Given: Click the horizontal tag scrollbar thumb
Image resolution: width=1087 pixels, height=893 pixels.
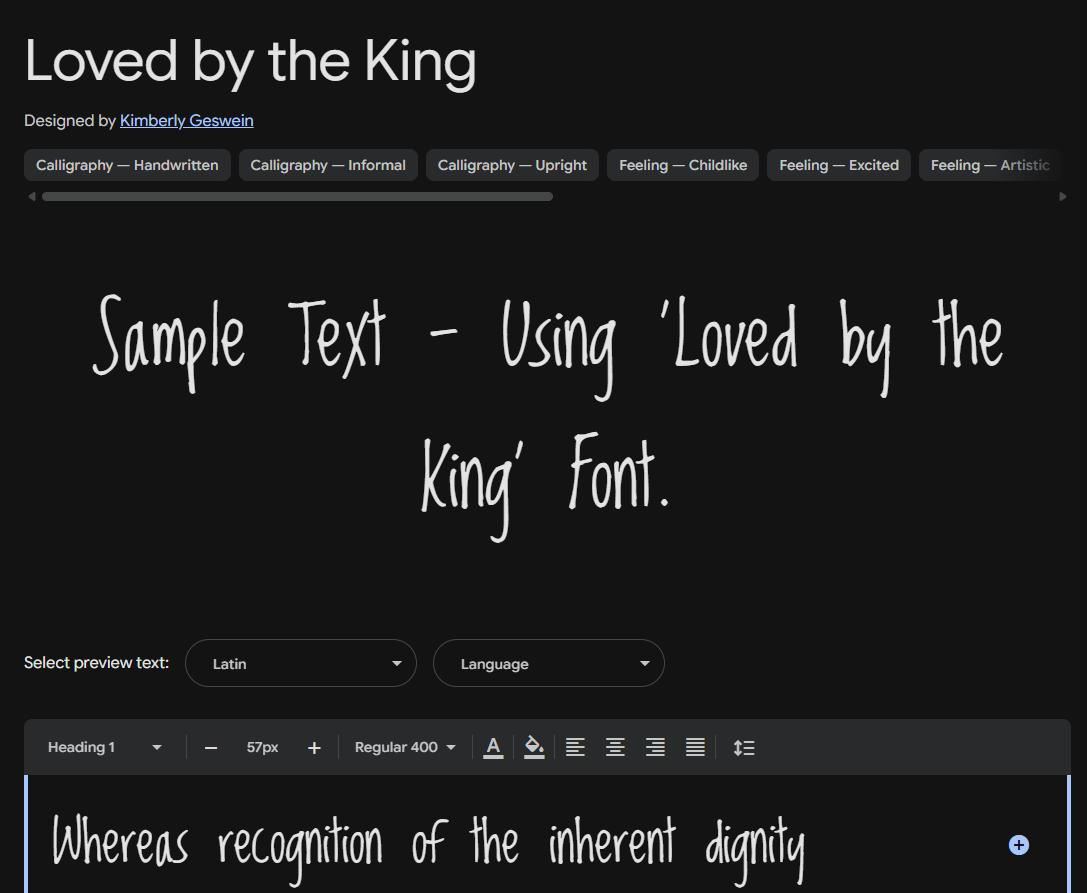Looking at the screenshot, I should 297,197.
